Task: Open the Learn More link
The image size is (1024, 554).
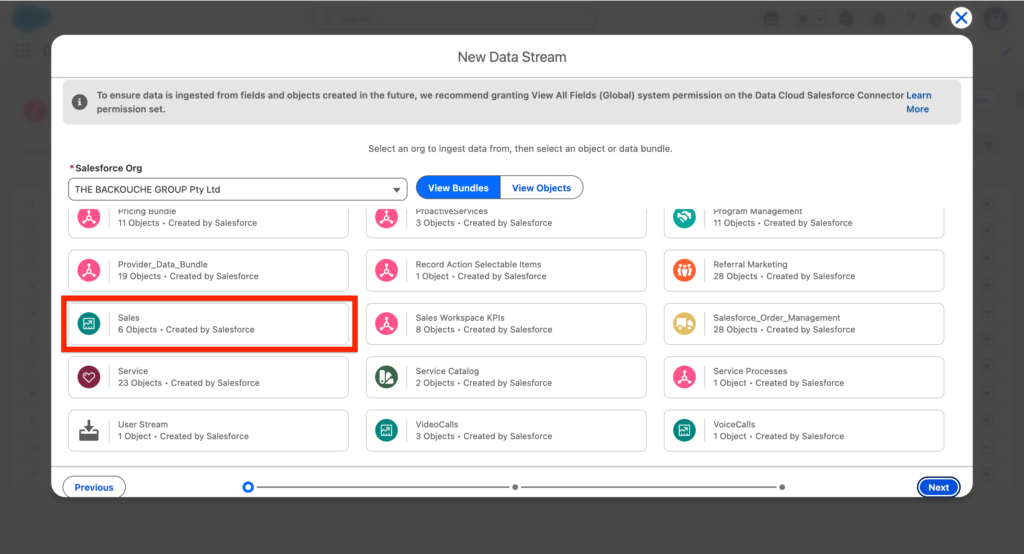Action: 917,102
